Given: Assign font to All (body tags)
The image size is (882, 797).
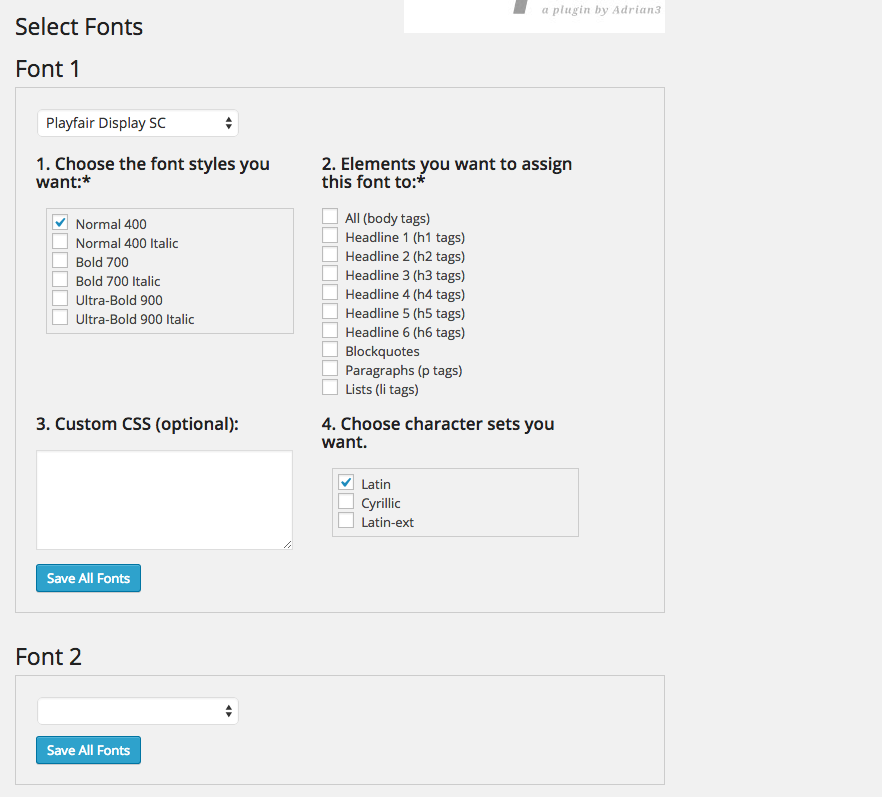Looking at the screenshot, I should (x=330, y=216).
